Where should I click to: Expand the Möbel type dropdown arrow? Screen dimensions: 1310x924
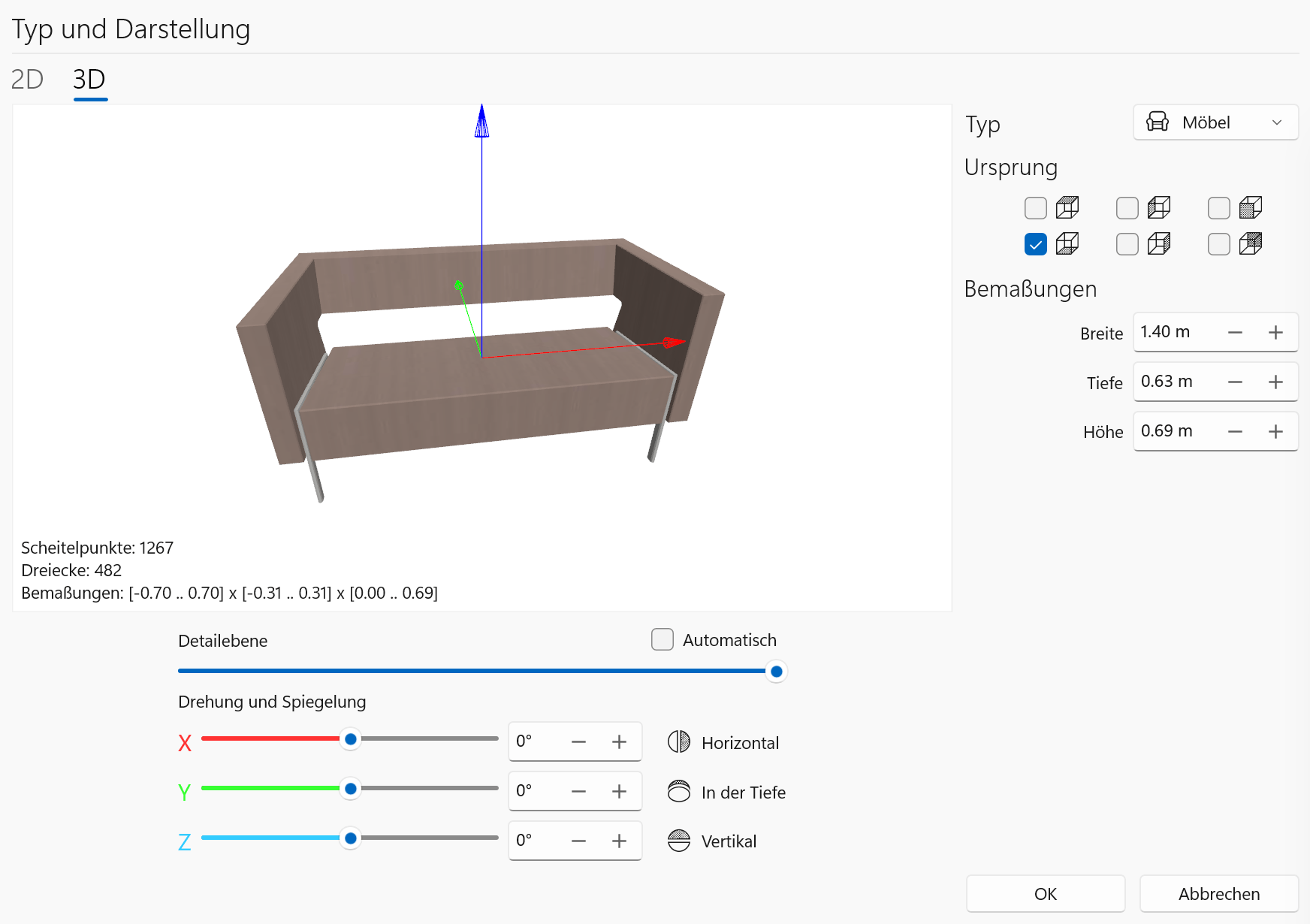(1277, 122)
